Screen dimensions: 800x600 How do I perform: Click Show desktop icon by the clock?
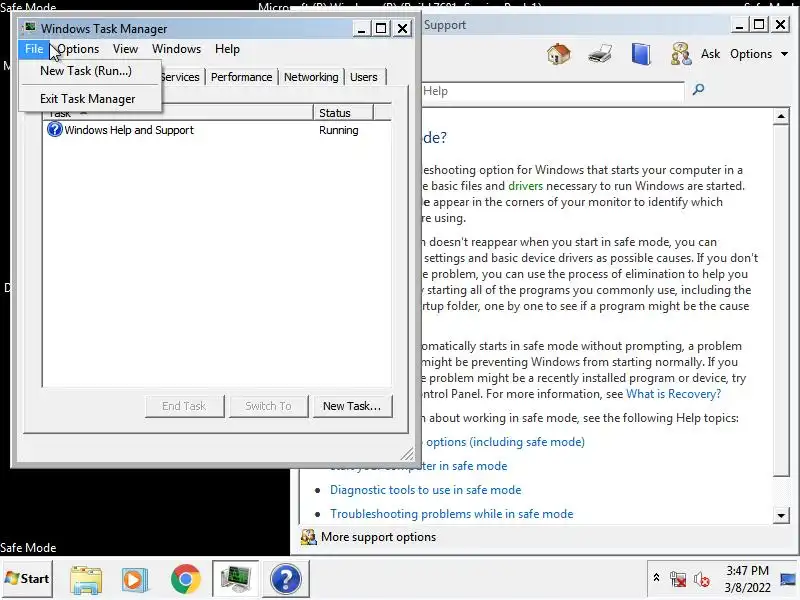[789, 579]
